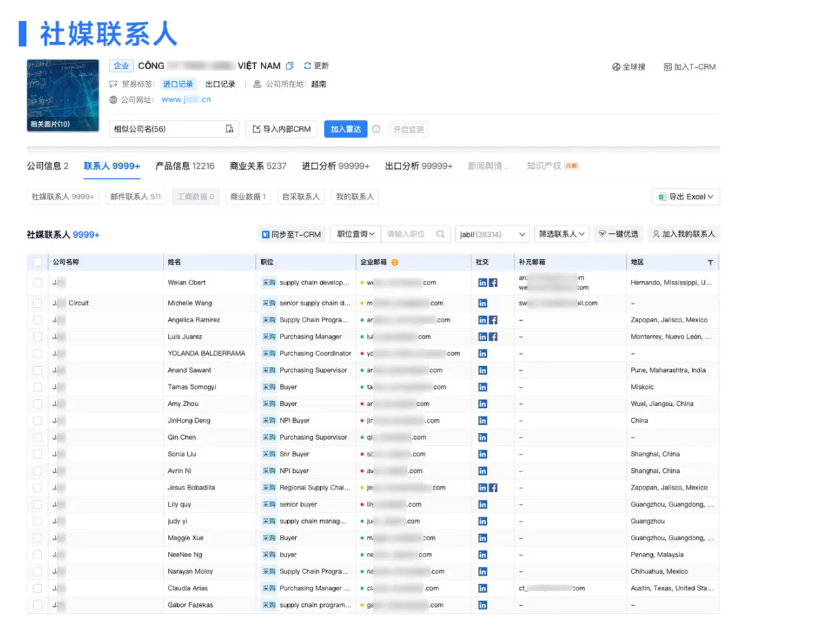Select the 出口记录 trade tag
Viewport: 814px width, 638px height.
click(220, 84)
